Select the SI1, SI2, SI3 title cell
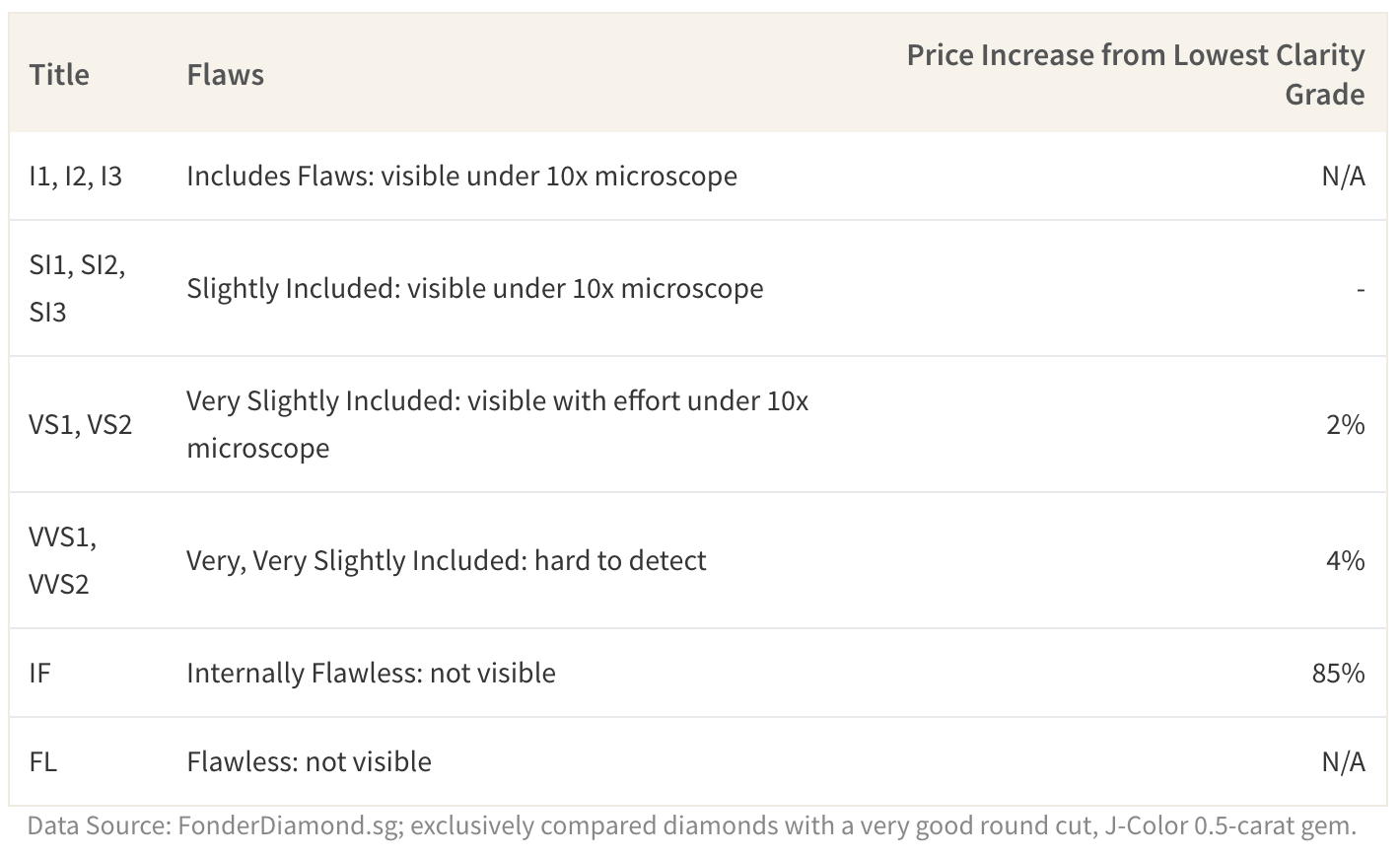The image size is (1400, 858). (x=78, y=288)
